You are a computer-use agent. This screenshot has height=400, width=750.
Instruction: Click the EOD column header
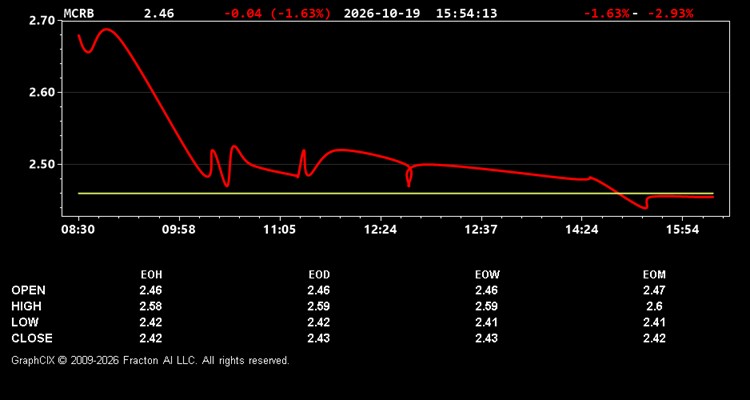319,275
